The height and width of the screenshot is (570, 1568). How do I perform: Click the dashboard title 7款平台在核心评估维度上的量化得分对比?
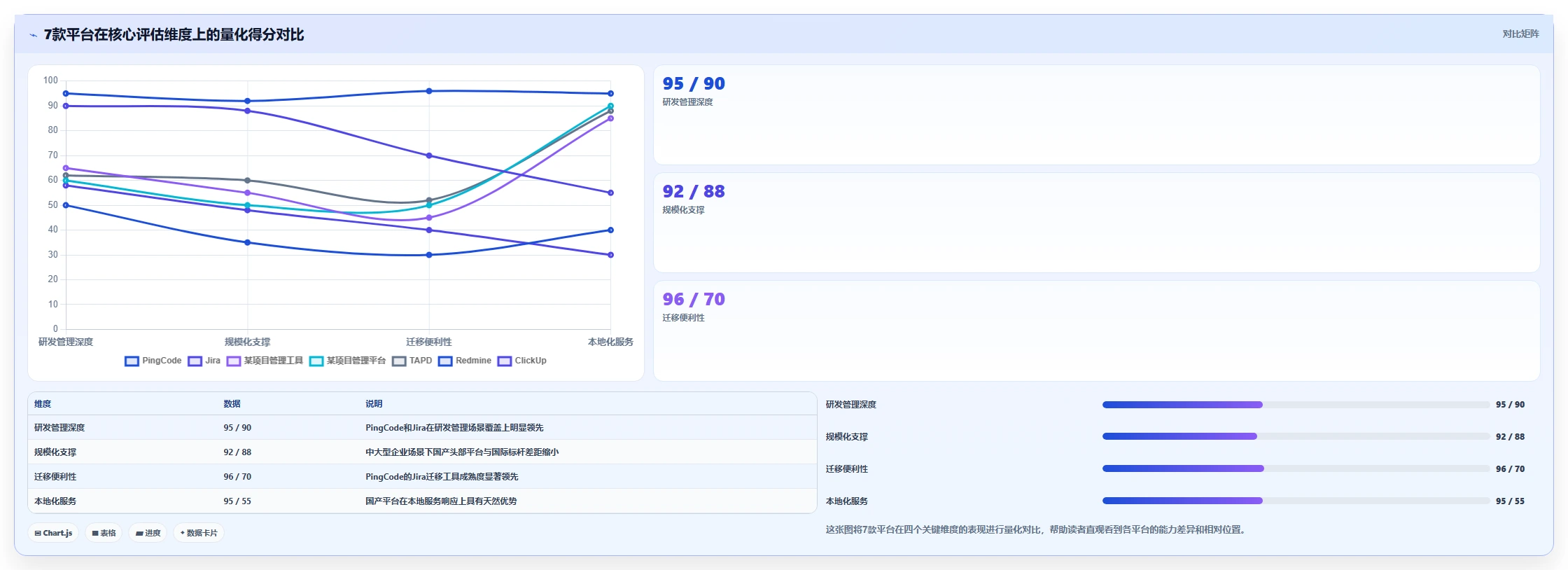pos(174,35)
